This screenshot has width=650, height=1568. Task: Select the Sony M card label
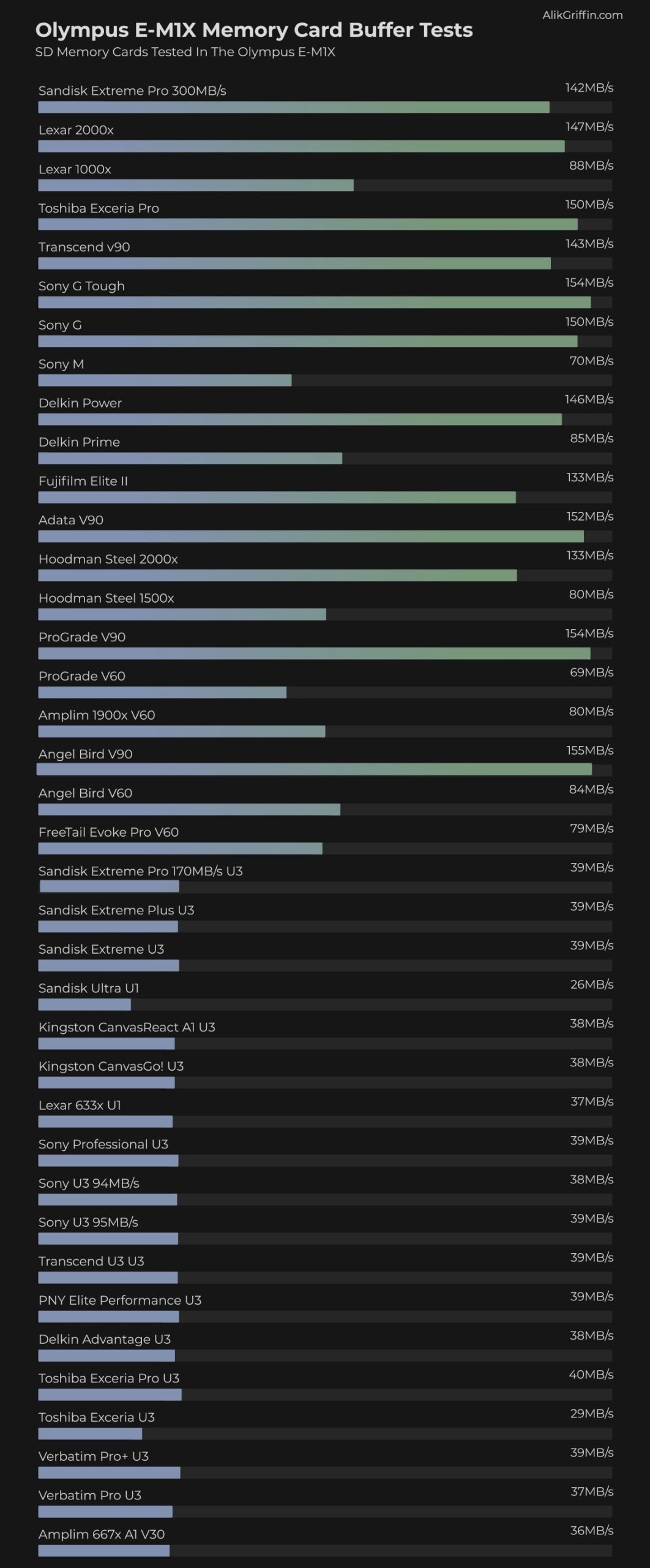61,364
